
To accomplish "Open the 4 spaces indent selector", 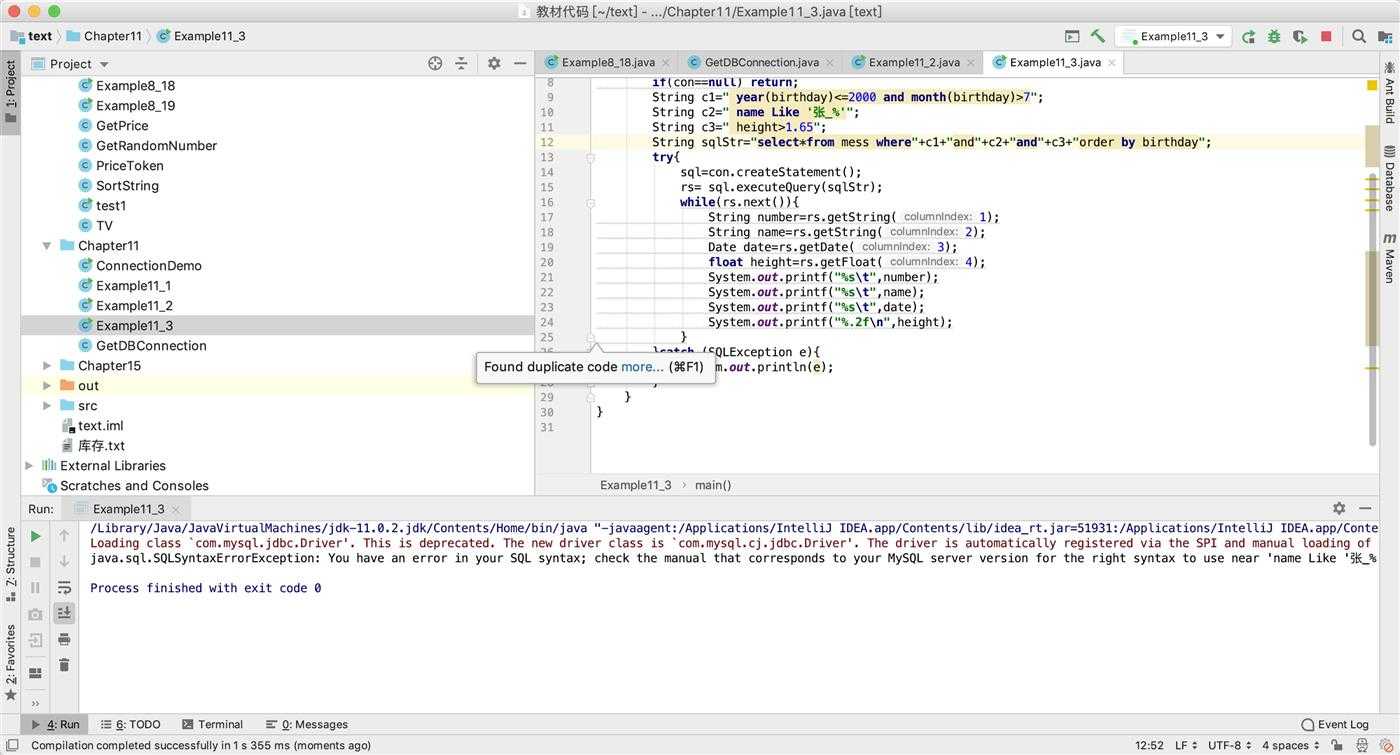I will tap(1291, 745).
